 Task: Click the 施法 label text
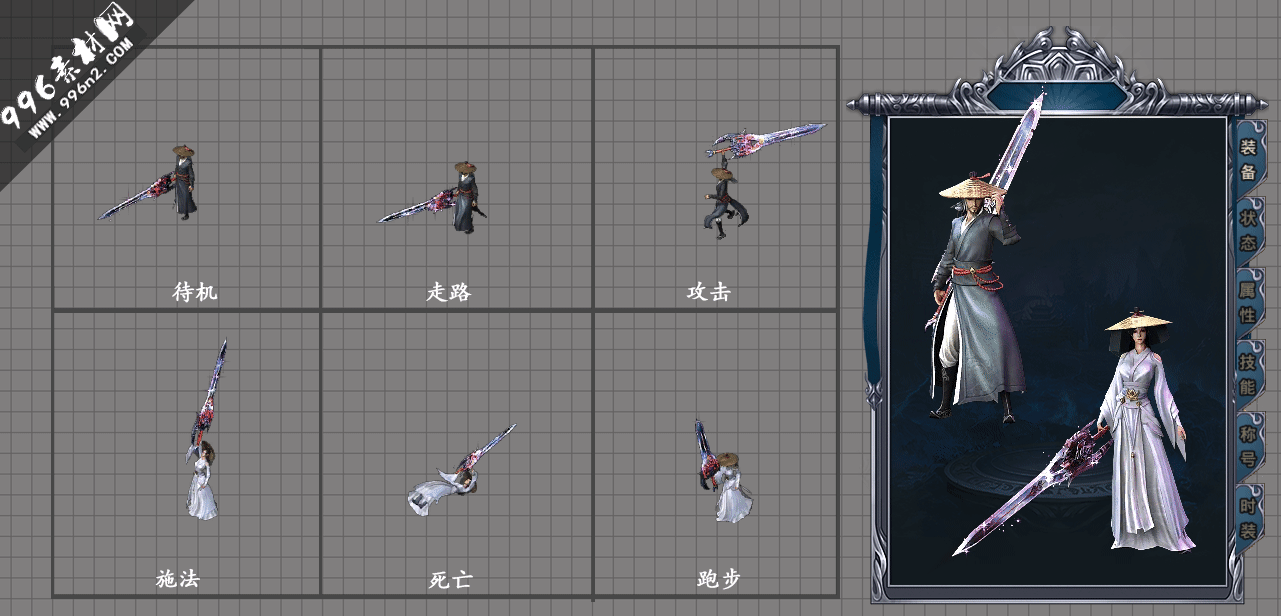pyautogui.click(x=178, y=578)
